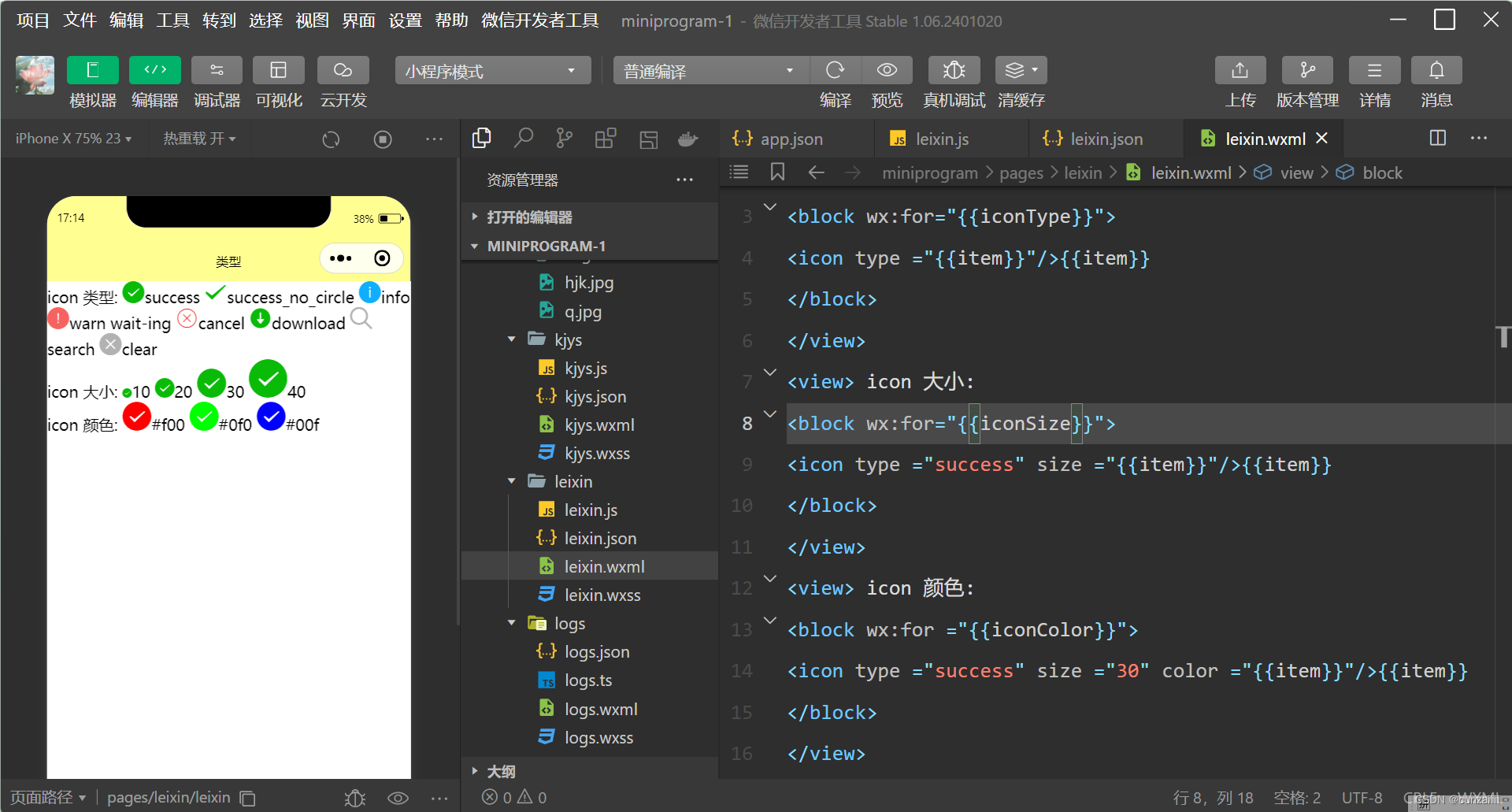Fold code at line 12
Viewport: 1512px width, 812px height.
click(x=770, y=579)
